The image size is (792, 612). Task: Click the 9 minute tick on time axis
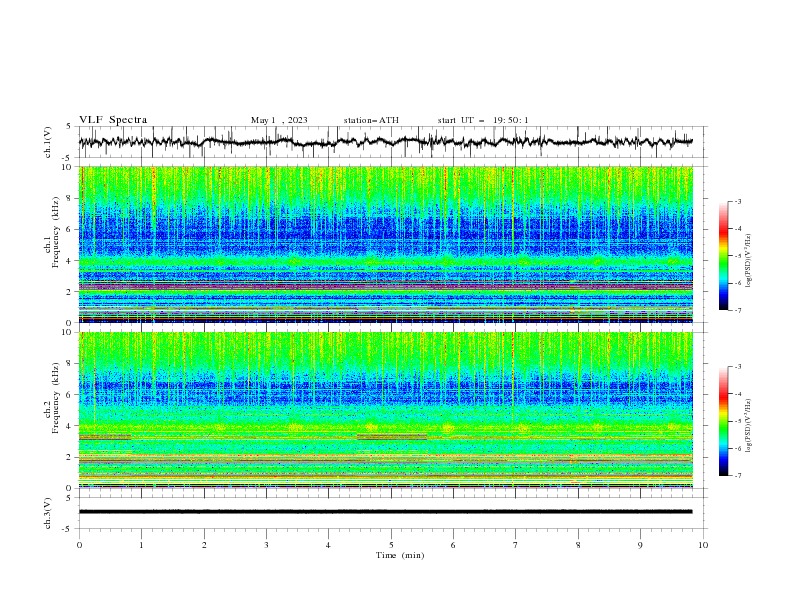640,545
